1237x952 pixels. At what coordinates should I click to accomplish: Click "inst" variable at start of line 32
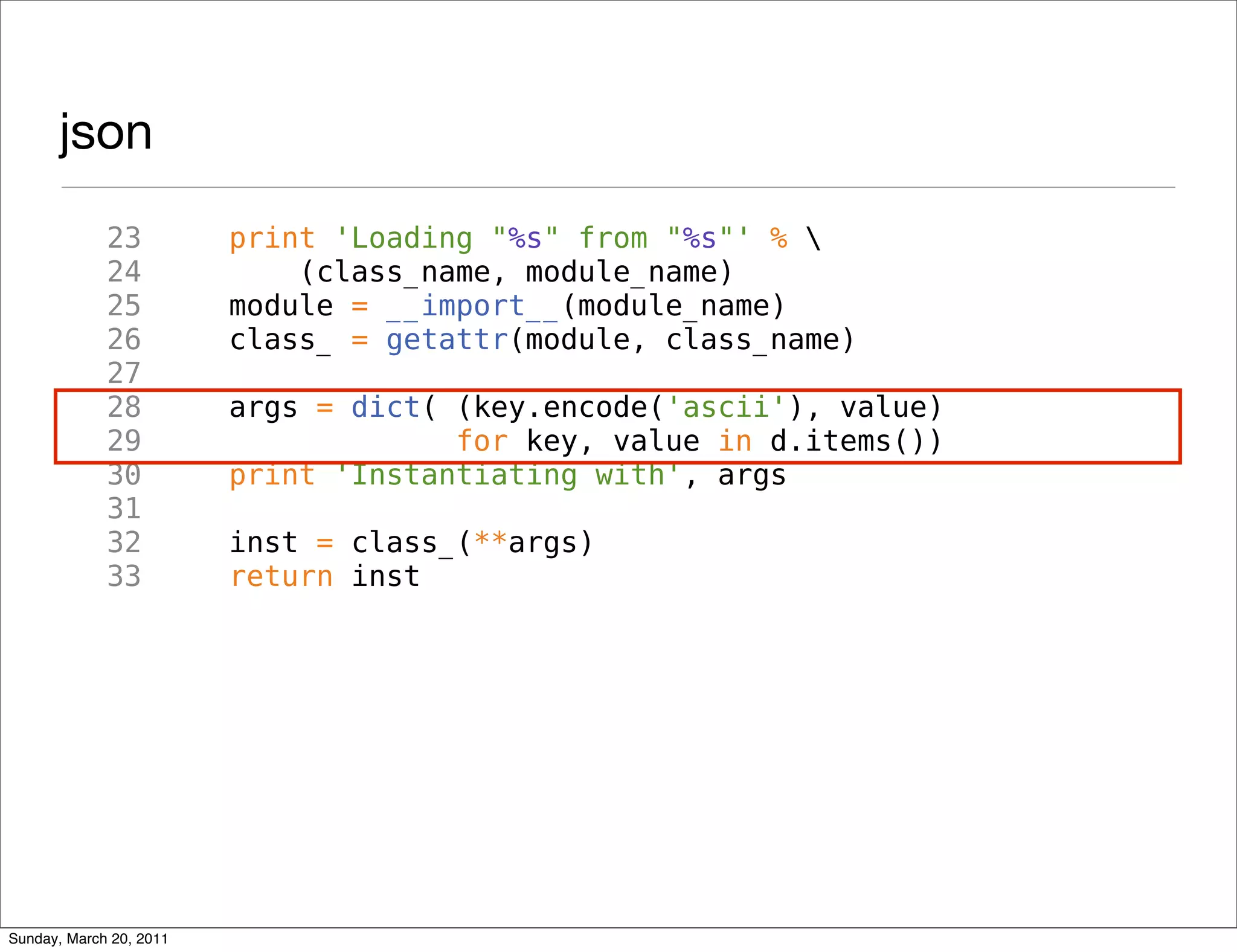click(x=264, y=542)
